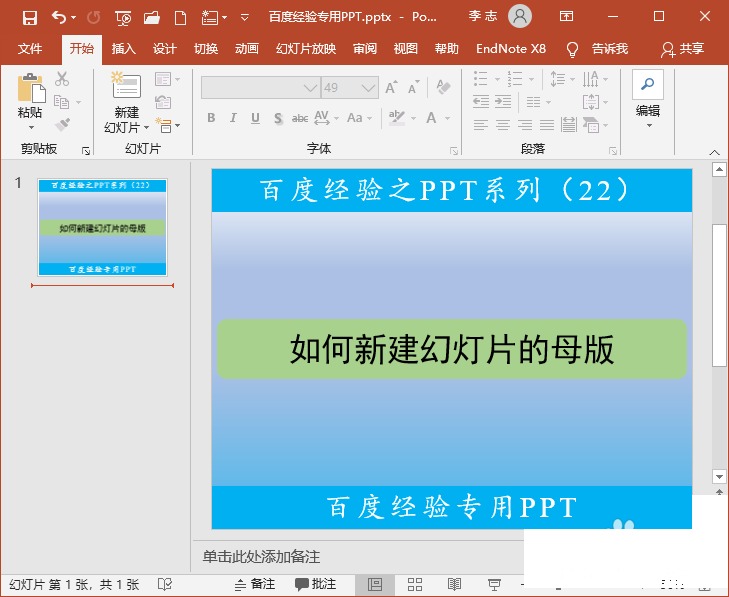
Task: Open the EndNote X8 tab
Action: click(x=510, y=48)
